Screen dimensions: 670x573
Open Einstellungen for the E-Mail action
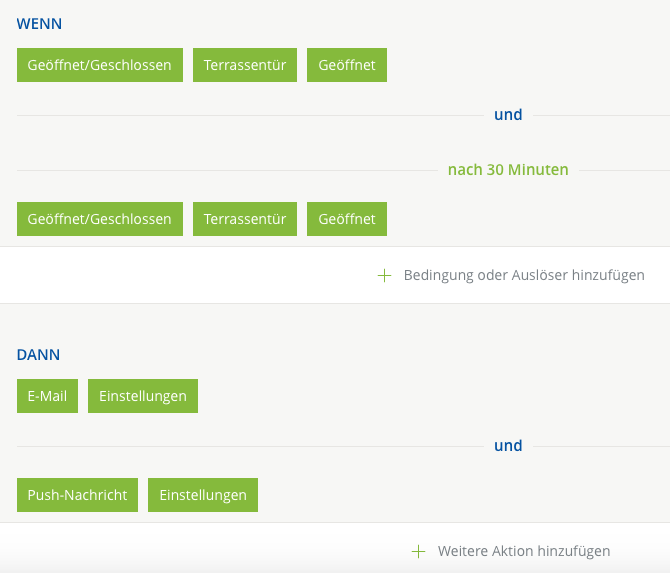tap(143, 396)
